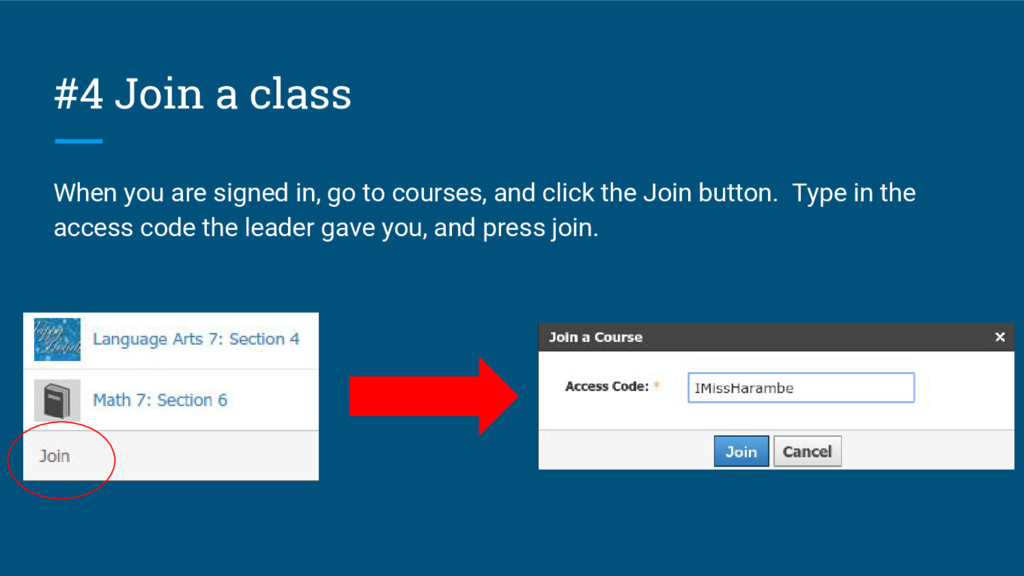1024x576 pixels.
Task: Open Language Arts 7: Section 4 link
Action: pos(196,339)
